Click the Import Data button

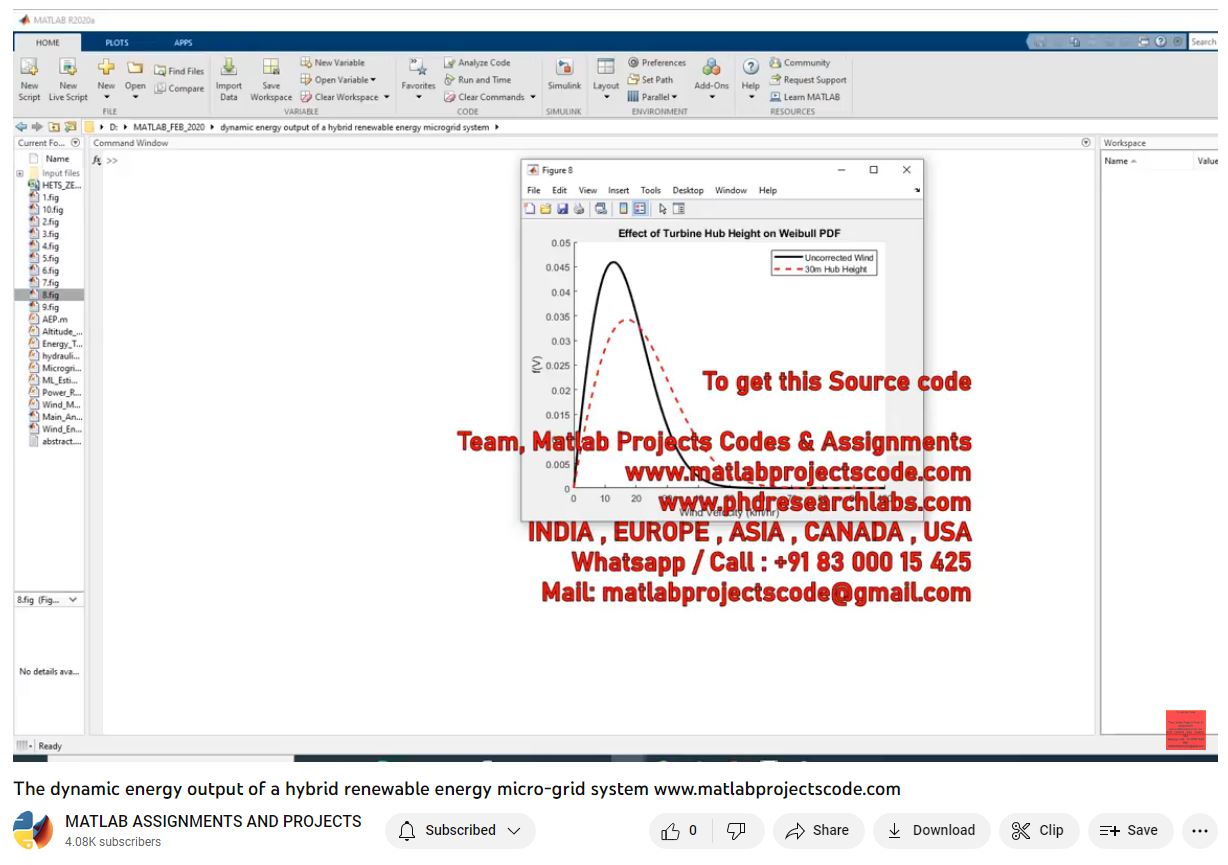click(229, 79)
